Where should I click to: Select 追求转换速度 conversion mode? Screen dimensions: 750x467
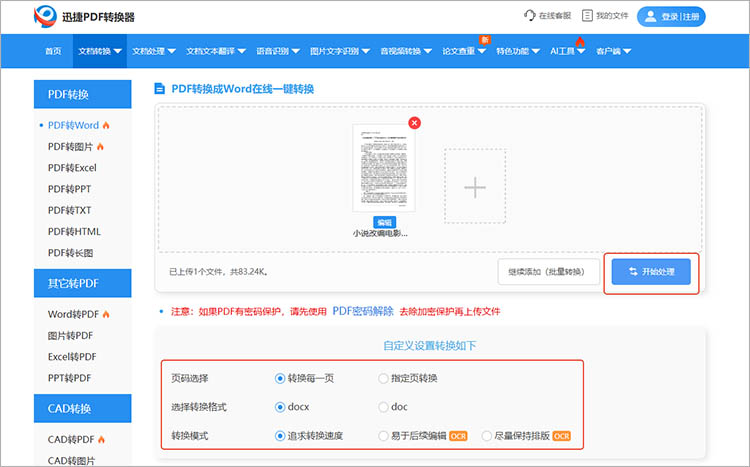coord(280,436)
